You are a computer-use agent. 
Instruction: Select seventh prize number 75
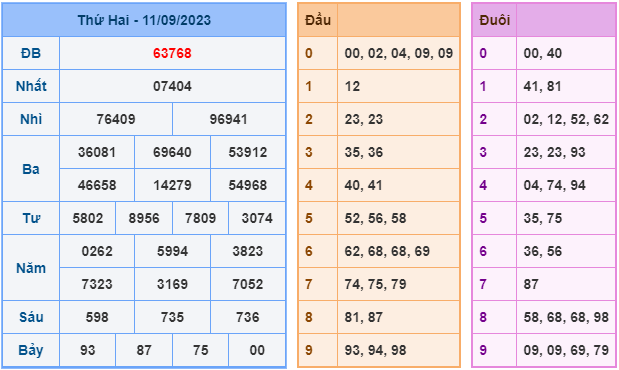pos(201,350)
